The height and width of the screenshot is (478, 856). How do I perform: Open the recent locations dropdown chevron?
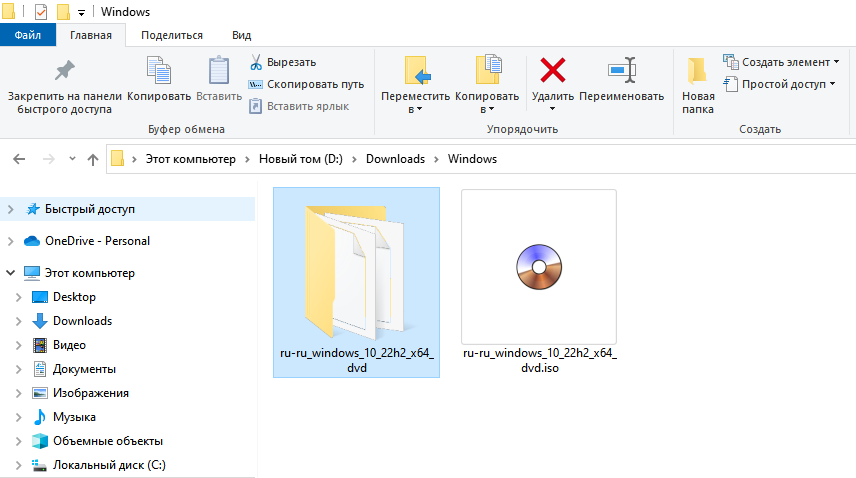click(72, 159)
